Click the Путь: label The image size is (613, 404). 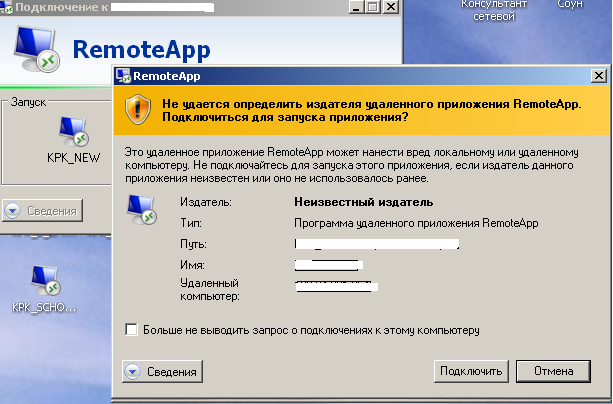pyautogui.click(x=193, y=244)
